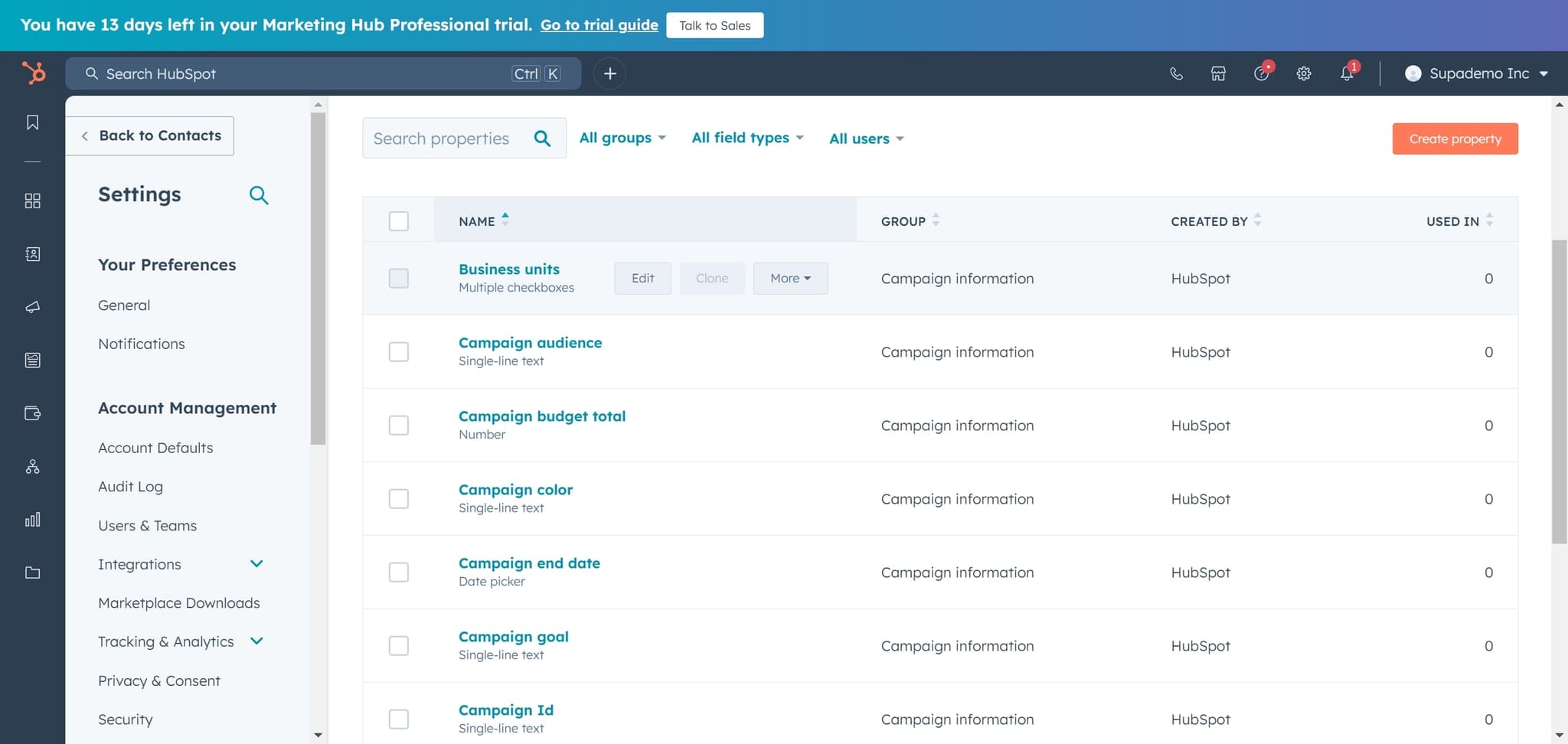1568x744 pixels.
Task: Select the Campaign audience checkbox
Action: (399, 352)
